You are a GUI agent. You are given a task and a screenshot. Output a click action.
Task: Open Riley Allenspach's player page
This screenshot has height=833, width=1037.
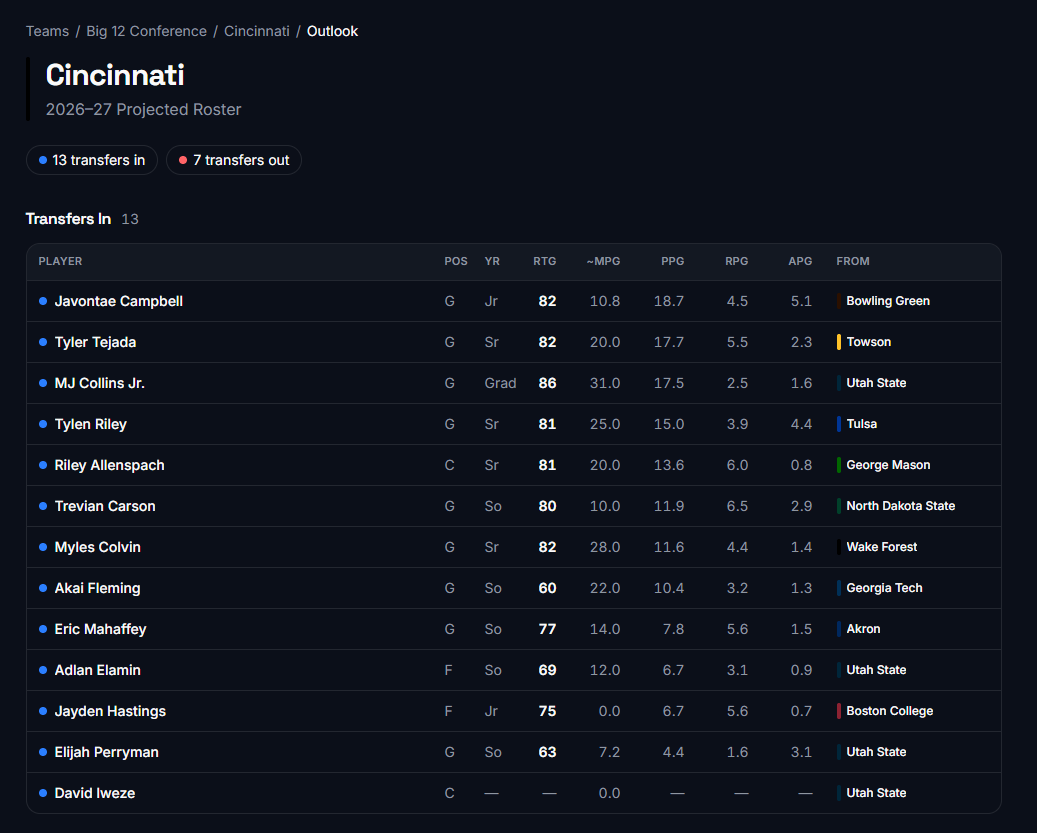point(109,465)
